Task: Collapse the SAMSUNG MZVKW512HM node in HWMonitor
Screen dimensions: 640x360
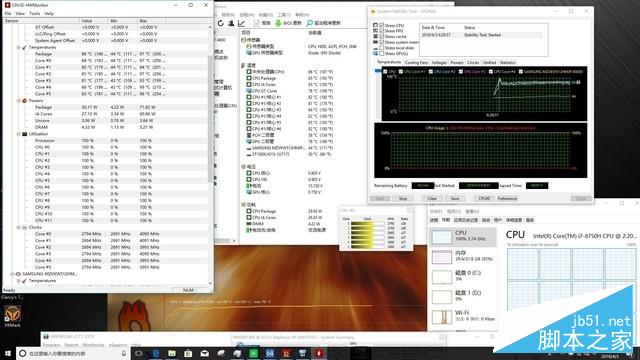Action: (12, 274)
